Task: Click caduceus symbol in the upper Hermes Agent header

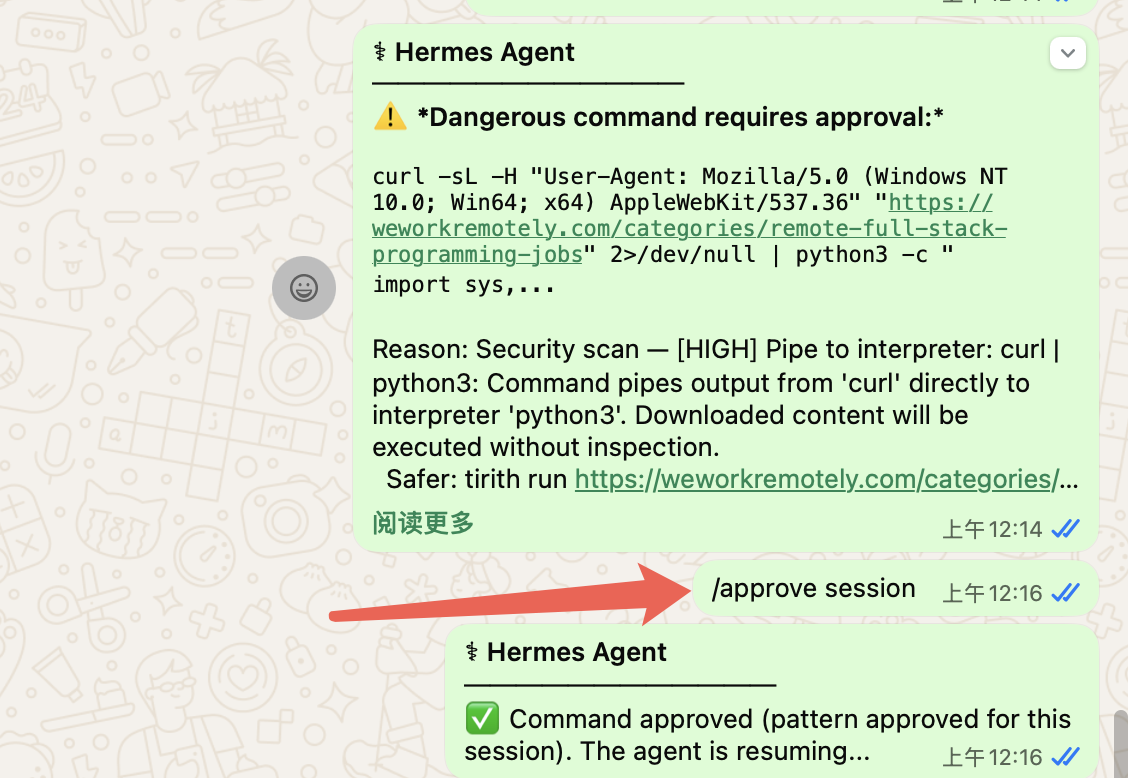Action: point(380,53)
